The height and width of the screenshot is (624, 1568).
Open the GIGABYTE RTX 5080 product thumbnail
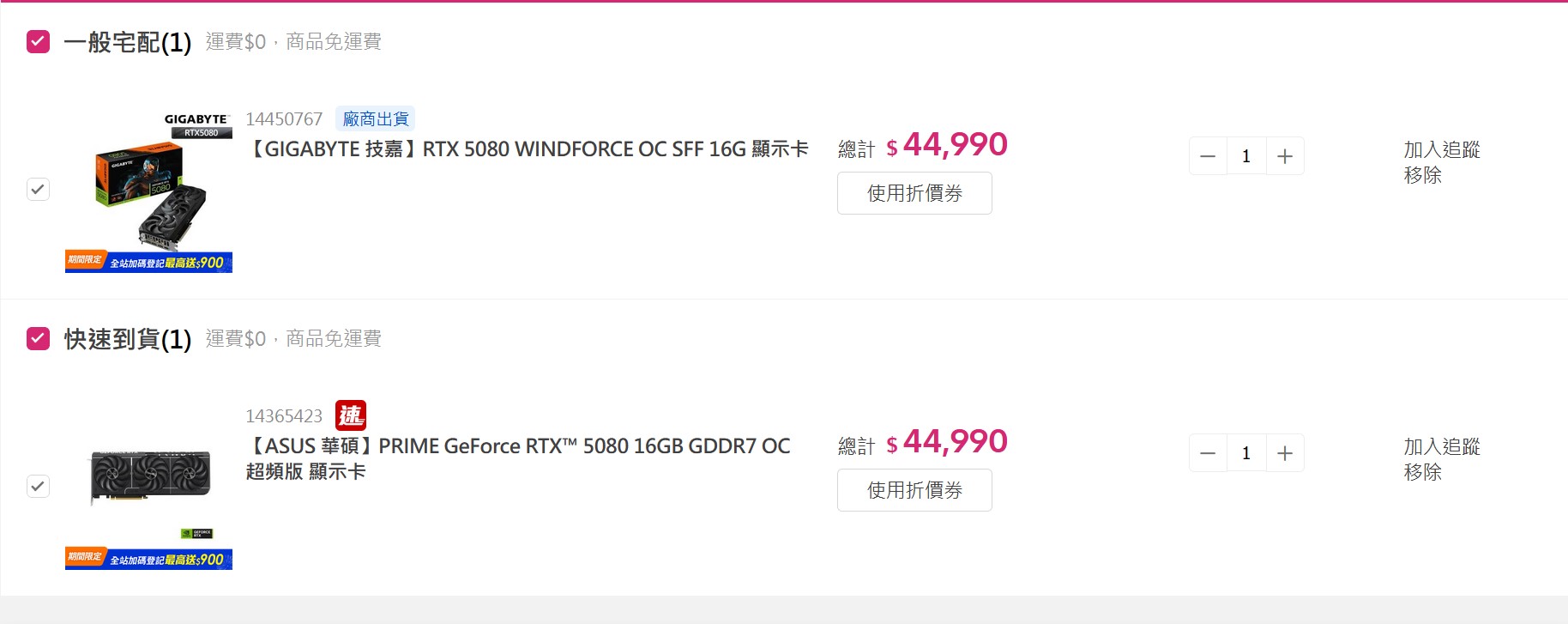point(148,189)
